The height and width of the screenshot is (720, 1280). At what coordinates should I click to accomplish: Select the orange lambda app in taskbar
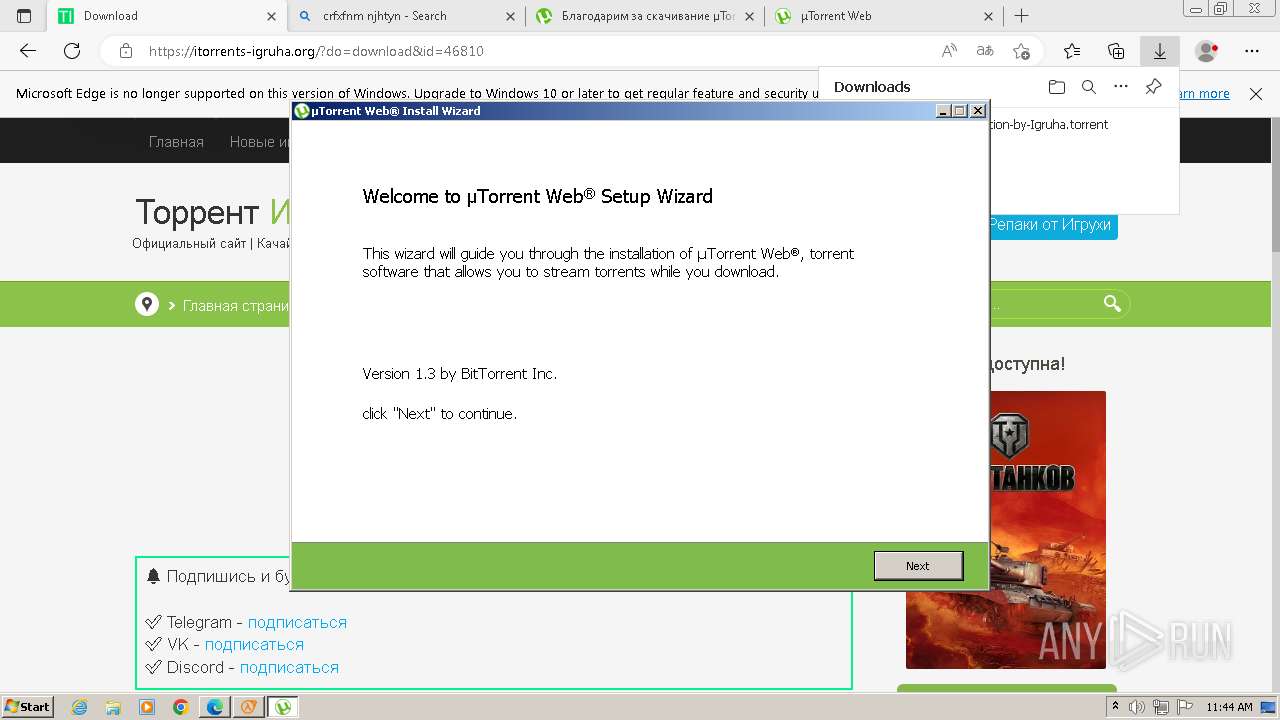coord(248,707)
